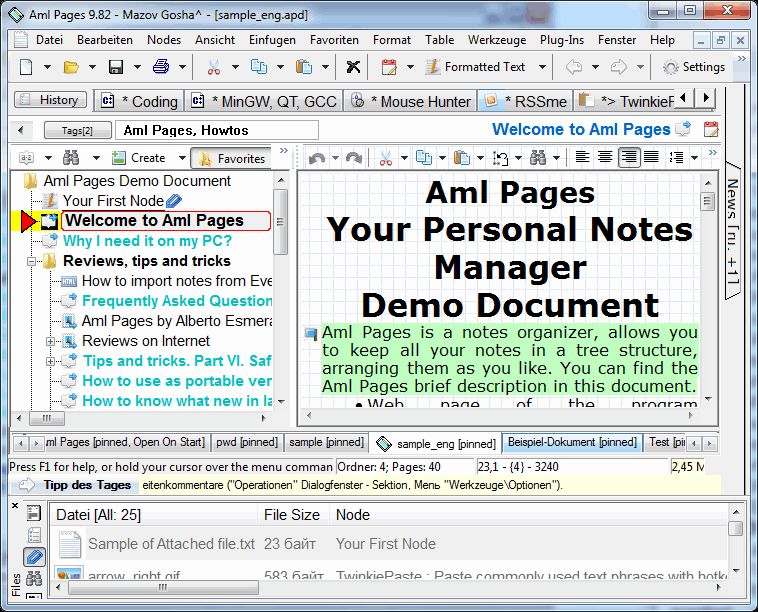
Task: Collapse the Reviews, tips and tricks folder
Action: pyautogui.click(x=31, y=262)
